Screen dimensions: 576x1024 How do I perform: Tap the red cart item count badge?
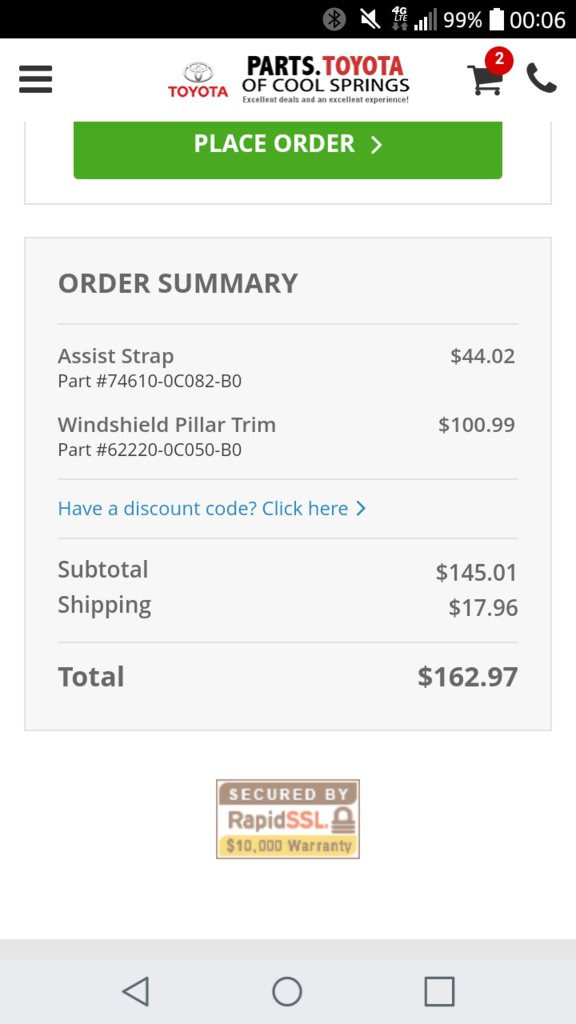coord(499,60)
